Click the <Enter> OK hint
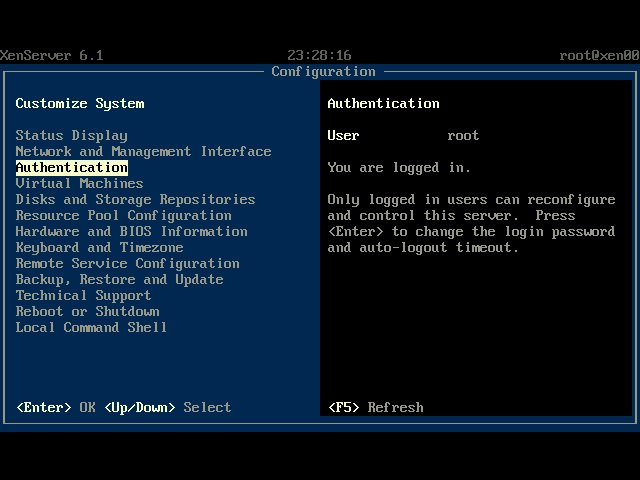Screen dimensions: 640x480 click(x=56, y=407)
